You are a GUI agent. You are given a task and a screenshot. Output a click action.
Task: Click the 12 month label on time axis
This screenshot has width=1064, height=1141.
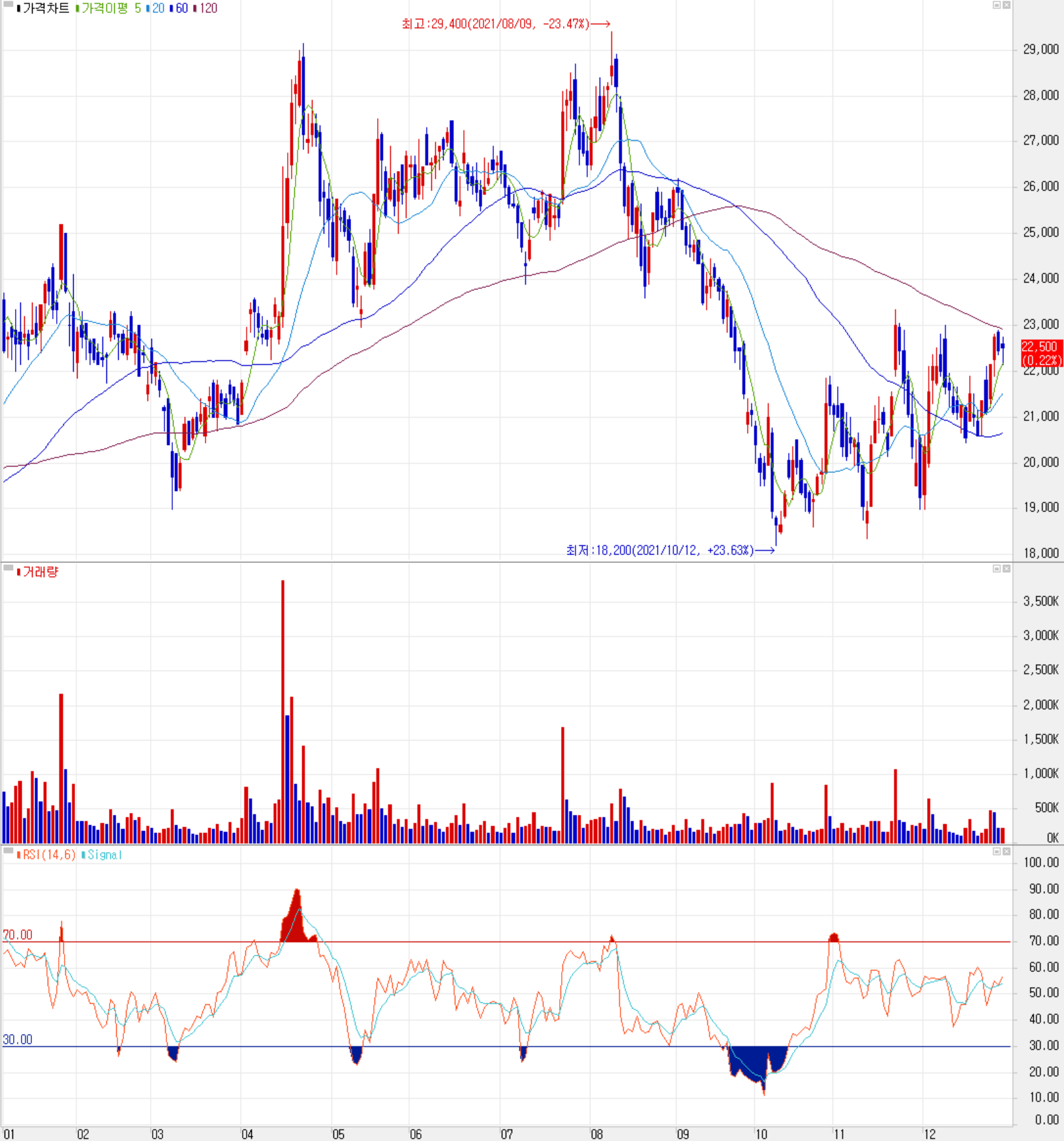click(x=930, y=1134)
